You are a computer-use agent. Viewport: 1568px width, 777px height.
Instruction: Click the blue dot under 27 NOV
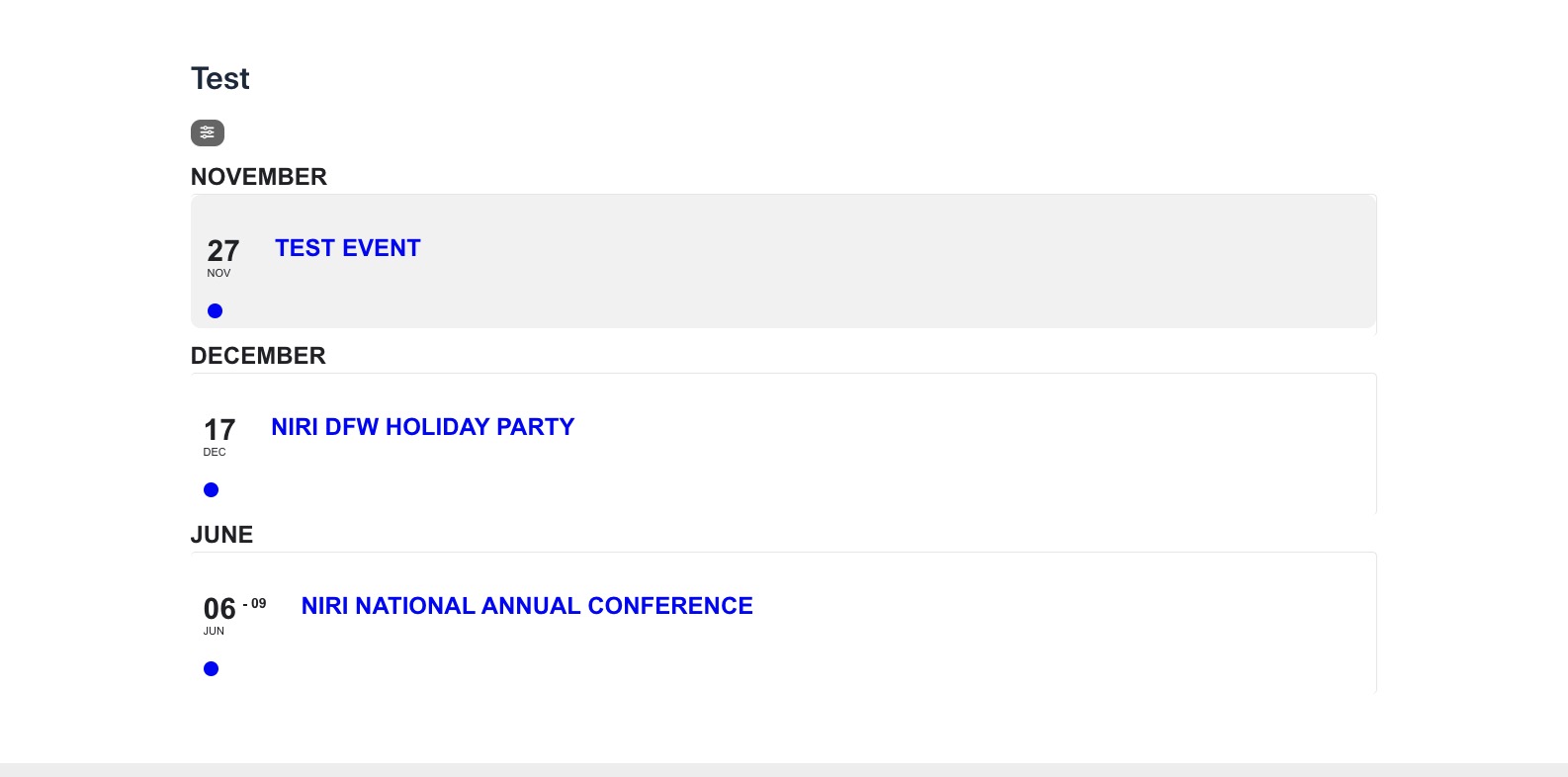215,311
